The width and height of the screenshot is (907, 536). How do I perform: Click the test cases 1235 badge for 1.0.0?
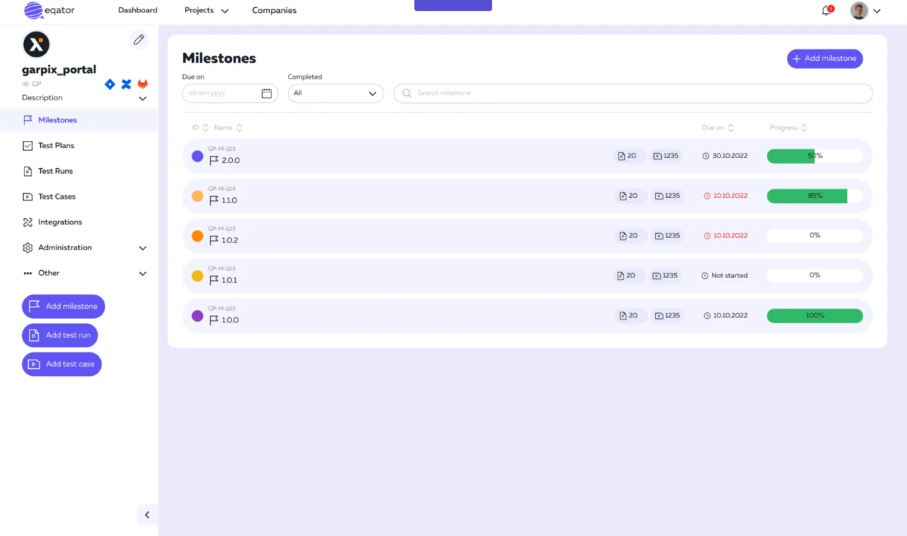click(x=667, y=316)
